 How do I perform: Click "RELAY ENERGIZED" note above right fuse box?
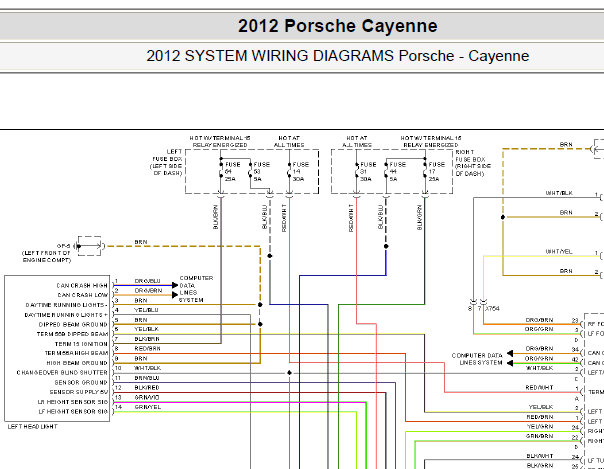(431, 145)
